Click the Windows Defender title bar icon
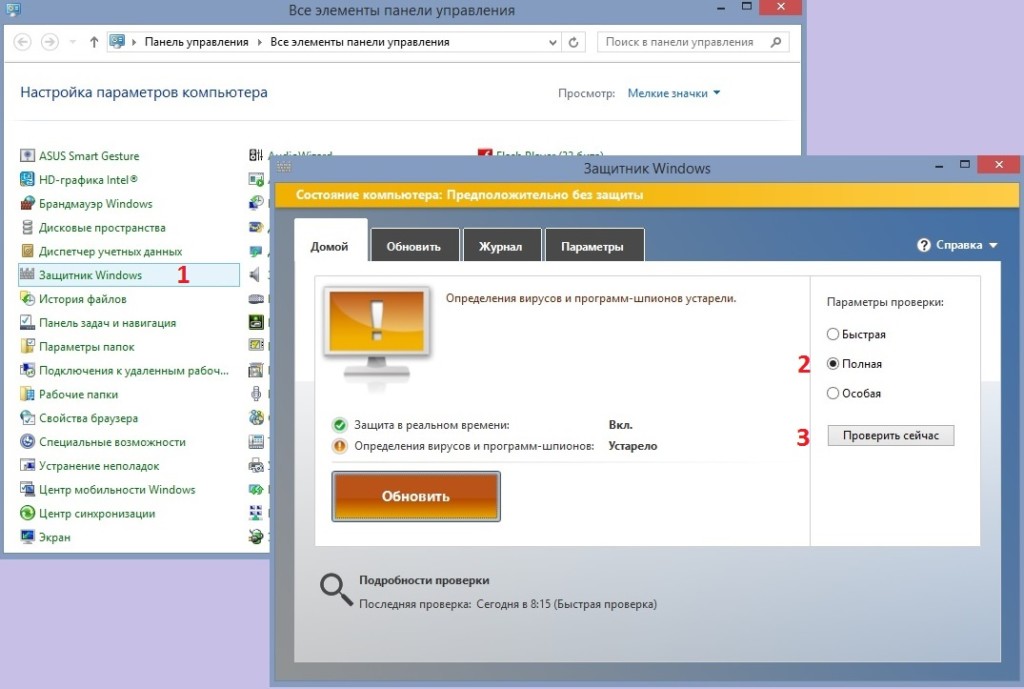1024x689 pixels. tap(284, 167)
